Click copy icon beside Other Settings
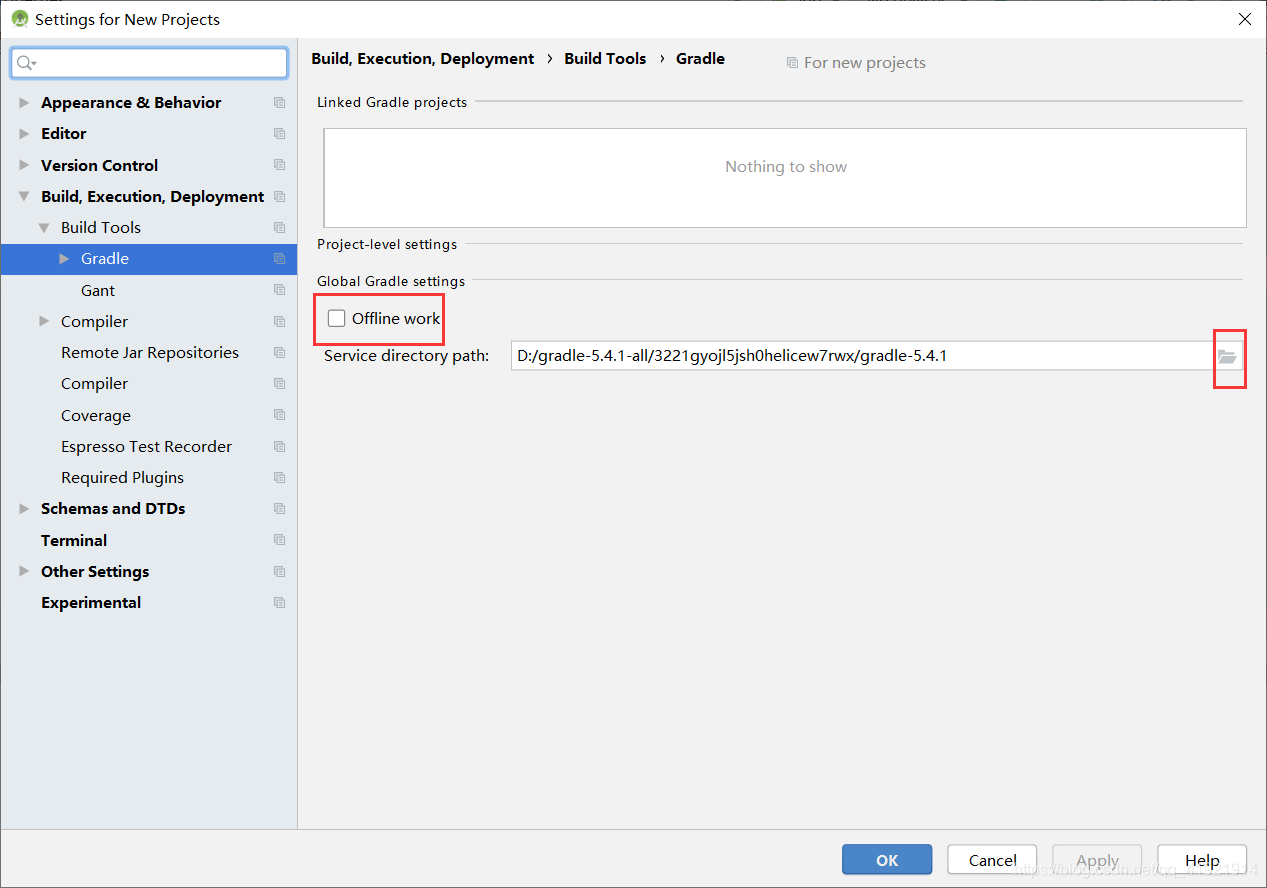 [279, 572]
